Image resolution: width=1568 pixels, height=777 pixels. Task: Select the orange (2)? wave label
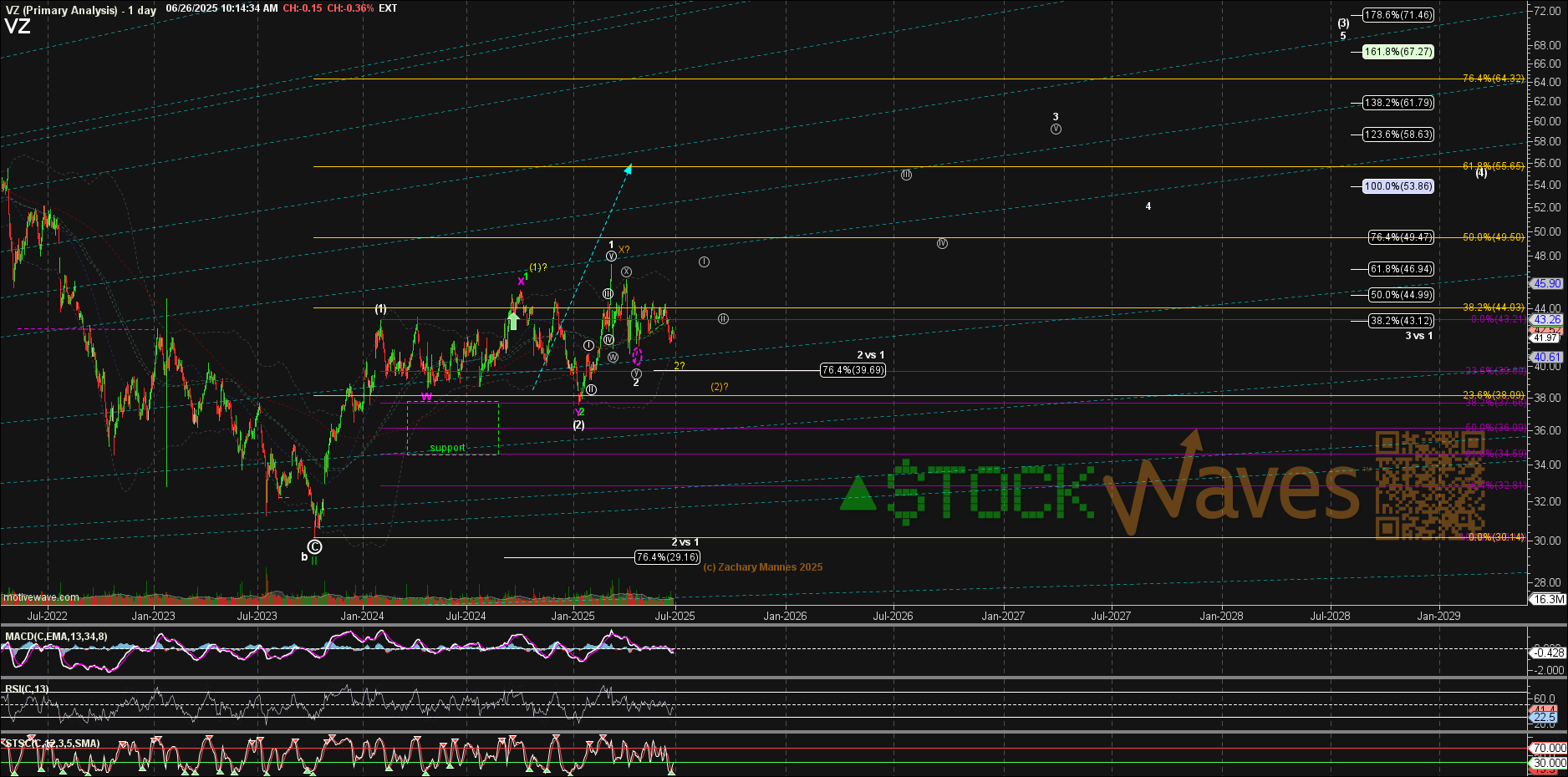pyautogui.click(x=720, y=387)
